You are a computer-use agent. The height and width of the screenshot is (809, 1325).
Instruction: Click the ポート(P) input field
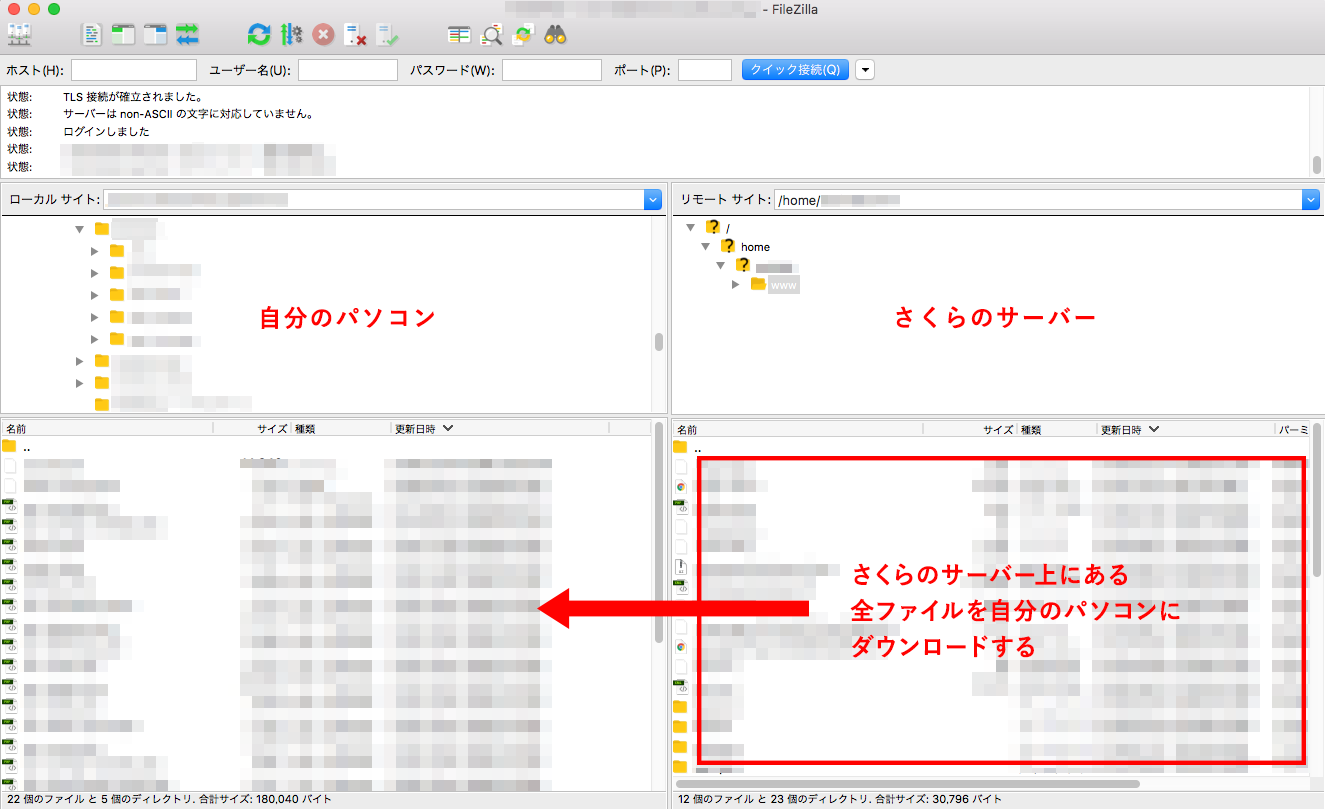(x=705, y=70)
